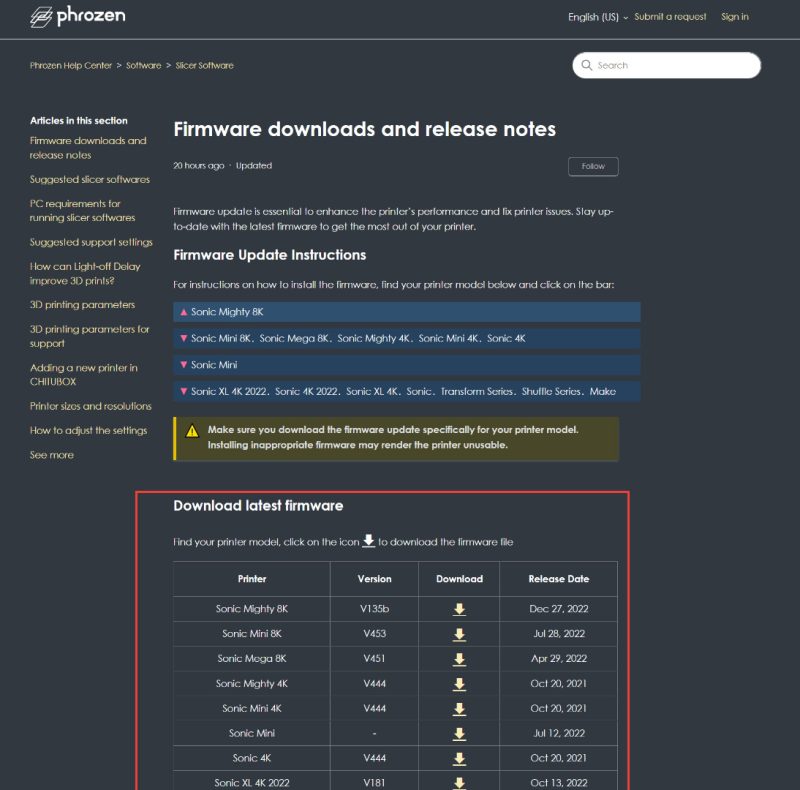
Task: Expand the single Sonic Mini instructions bar
Action: (x=407, y=365)
